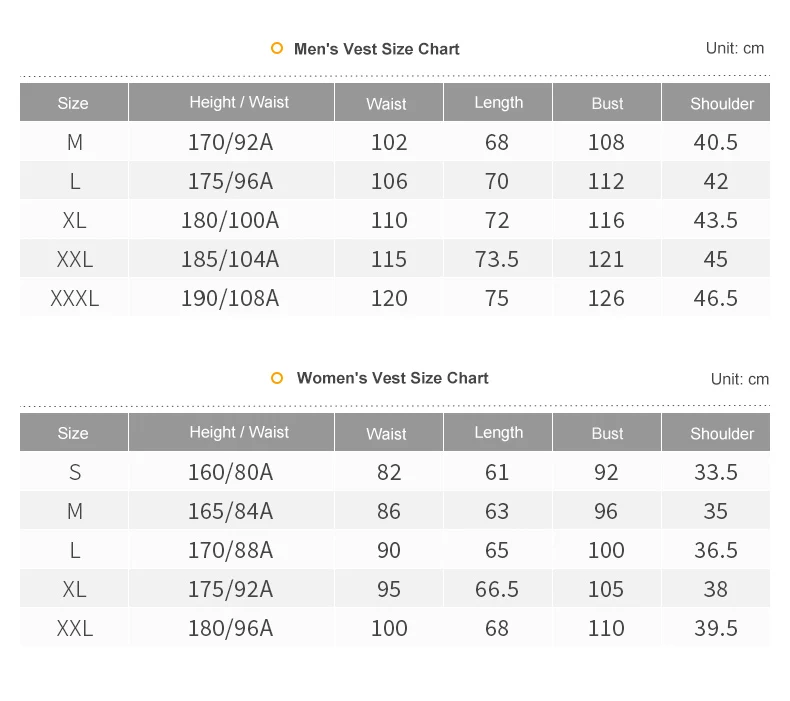Click the Waist header in women's table
Screen dimensions: 790x701
(388, 432)
